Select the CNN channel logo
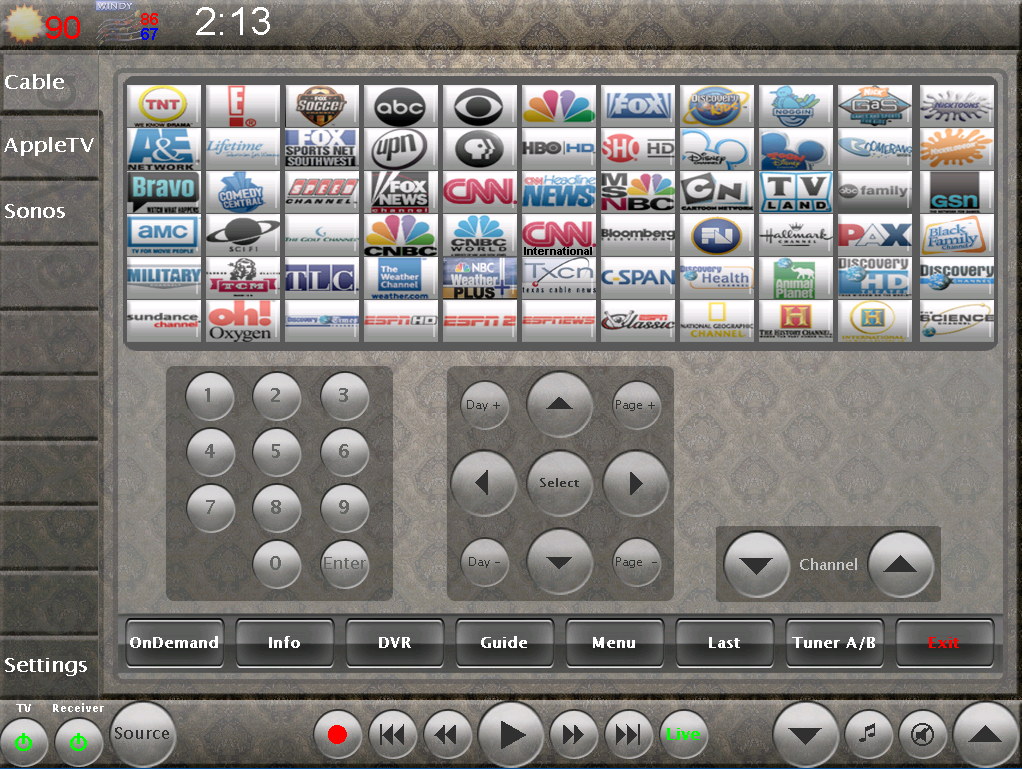This screenshot has width=1022, height=769. pos(480,192)
